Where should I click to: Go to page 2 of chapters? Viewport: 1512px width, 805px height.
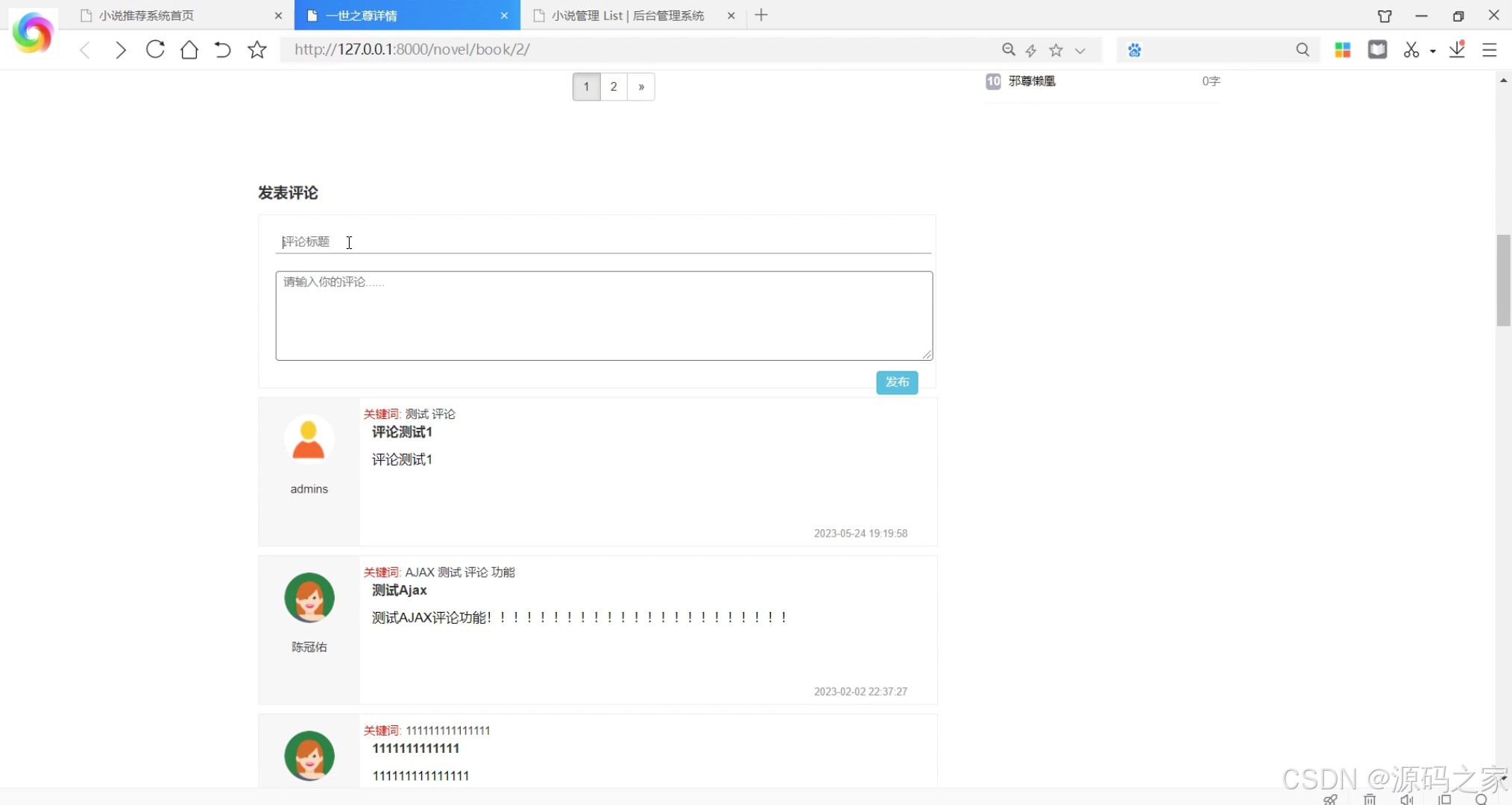[614, 86]
